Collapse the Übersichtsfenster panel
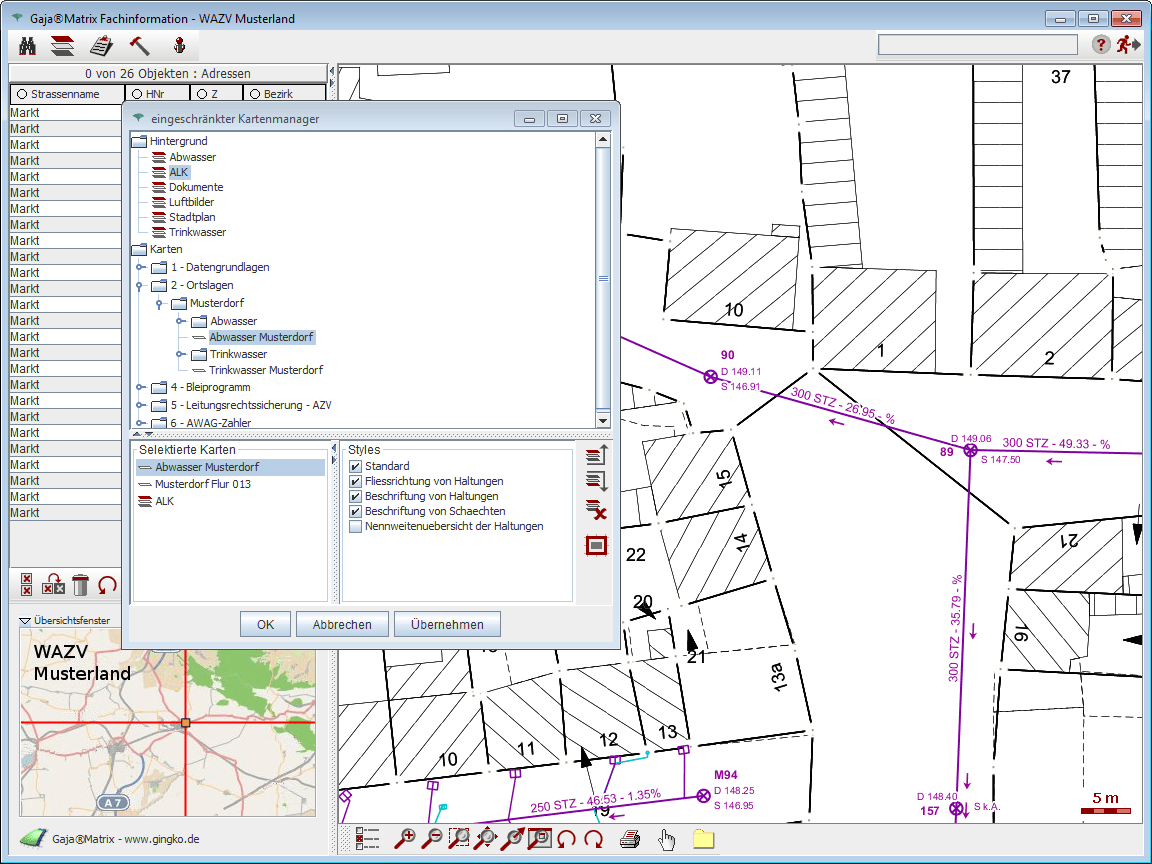This screenshot has height=864, width=1152. click(x=25, y=620)
